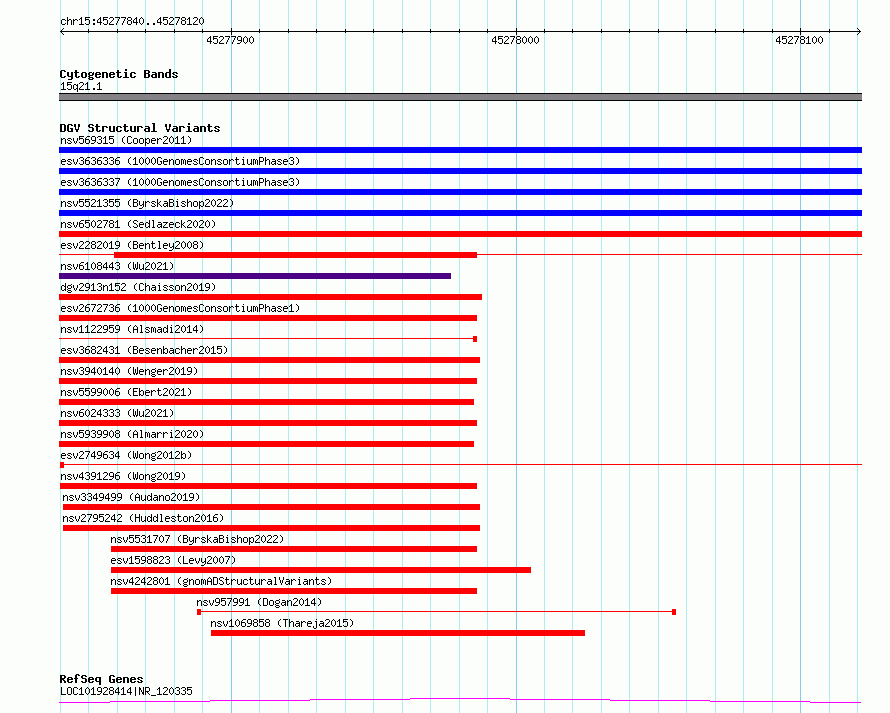Click nsv3940140 (Wenger2019) label
This screenshot has width=890, height=713.
129,371
